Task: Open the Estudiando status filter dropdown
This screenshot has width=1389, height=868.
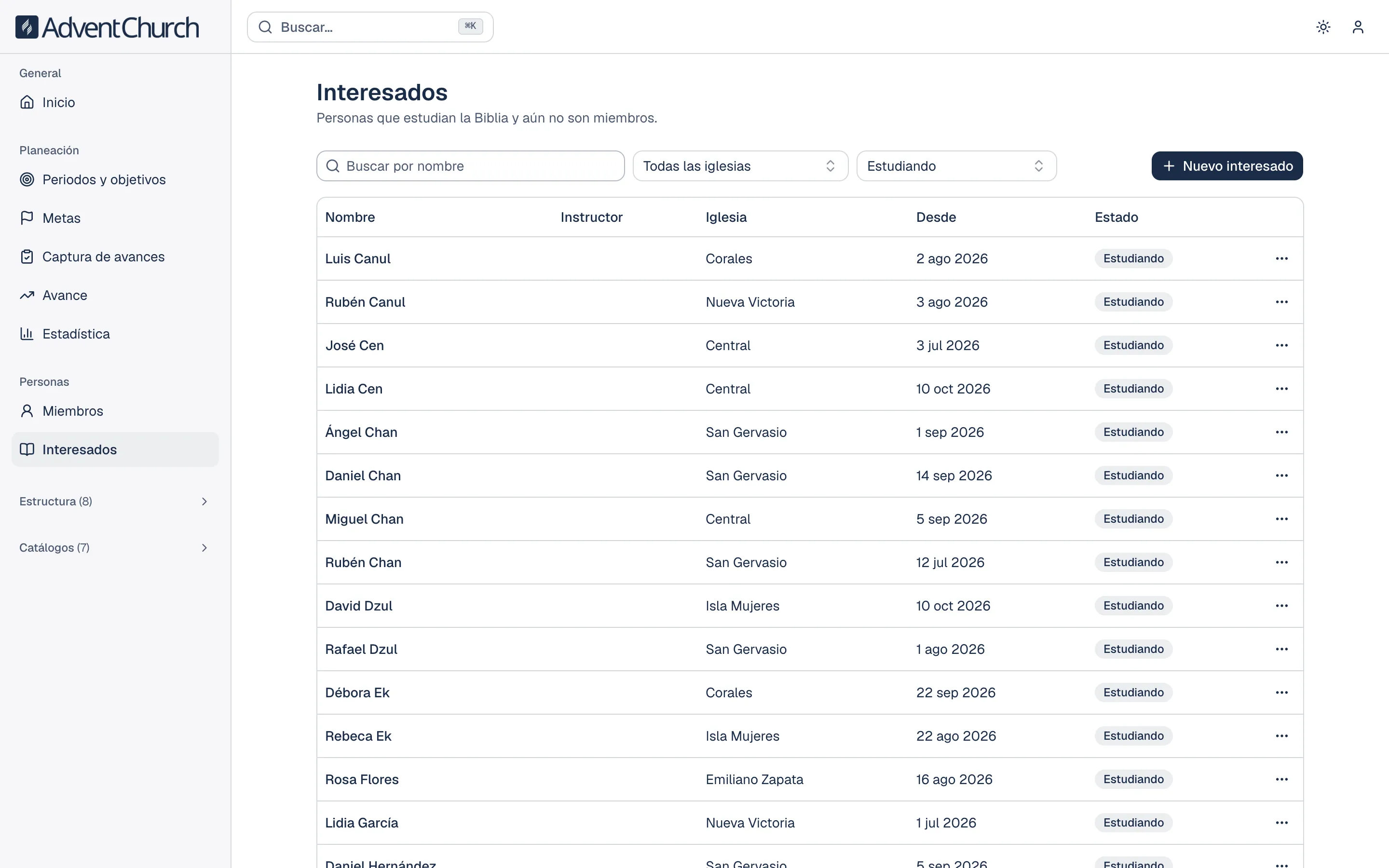Action: pyautogui.click(x=956, y=166)
